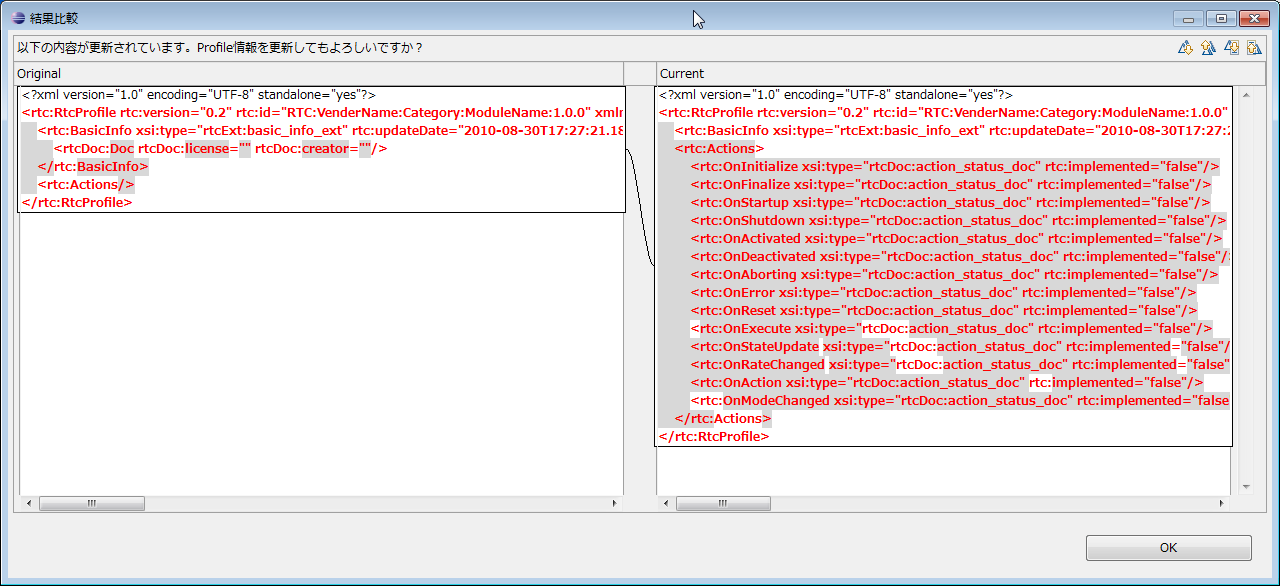1280x586 pixels.
Task: Click the rtc:Actions/ line in Original
Action: pos(86,184)
